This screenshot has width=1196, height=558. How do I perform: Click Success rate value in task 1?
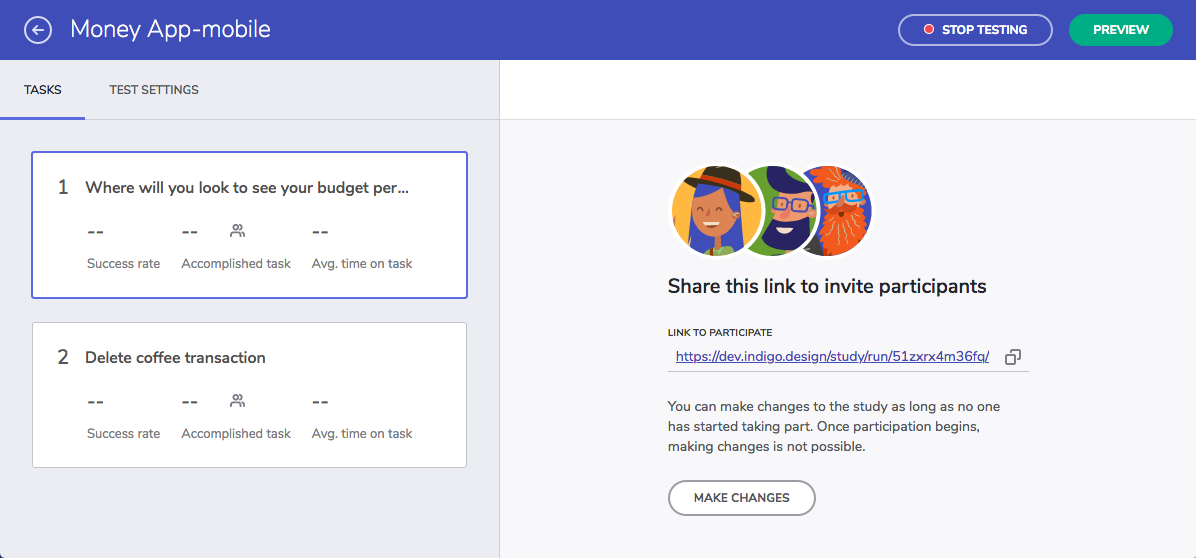pyautogui.click(x=95, y=231)
